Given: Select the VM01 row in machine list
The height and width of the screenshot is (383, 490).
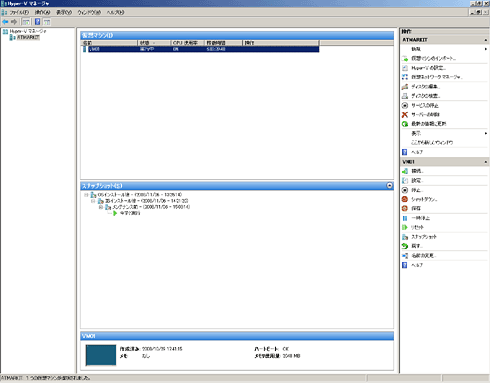Looking at the screenshot, I should point(200,49).
